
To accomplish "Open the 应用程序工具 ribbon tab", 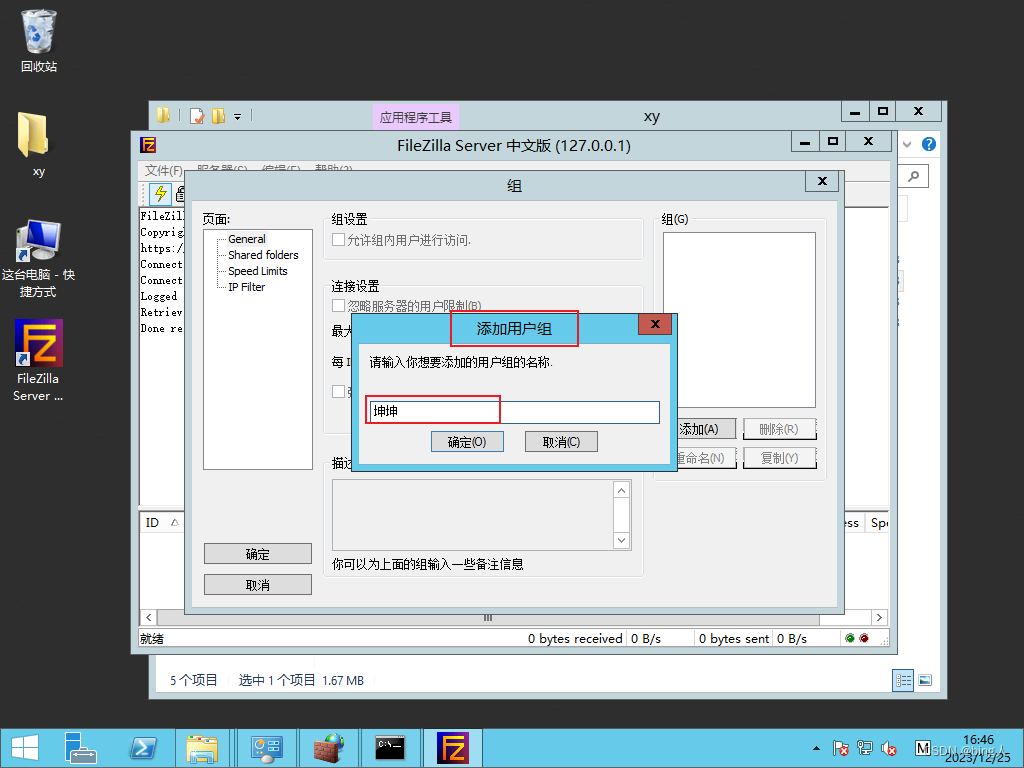I will 416,117.
